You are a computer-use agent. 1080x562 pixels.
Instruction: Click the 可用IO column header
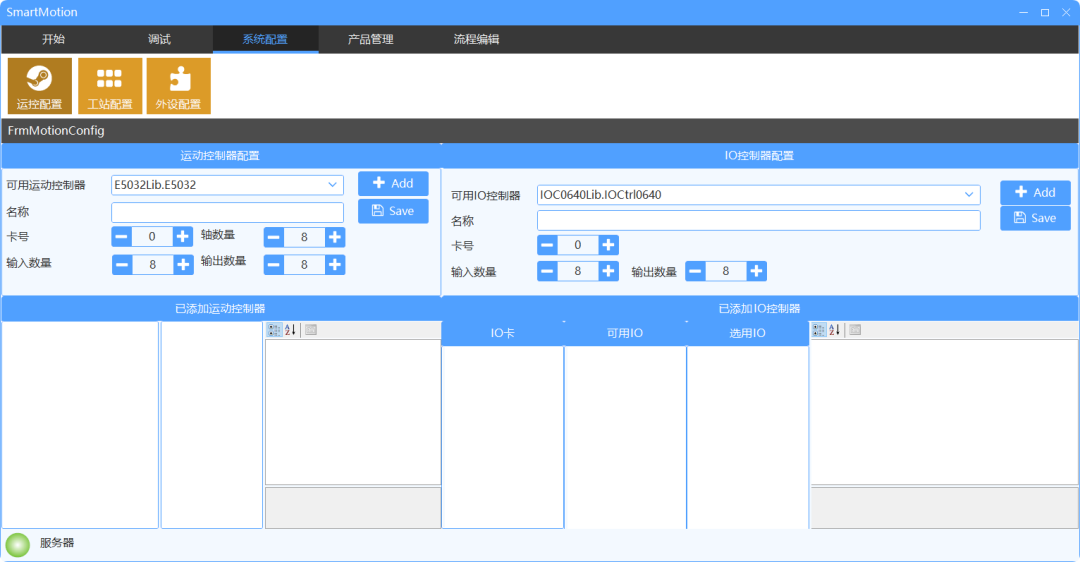[625, 333]
